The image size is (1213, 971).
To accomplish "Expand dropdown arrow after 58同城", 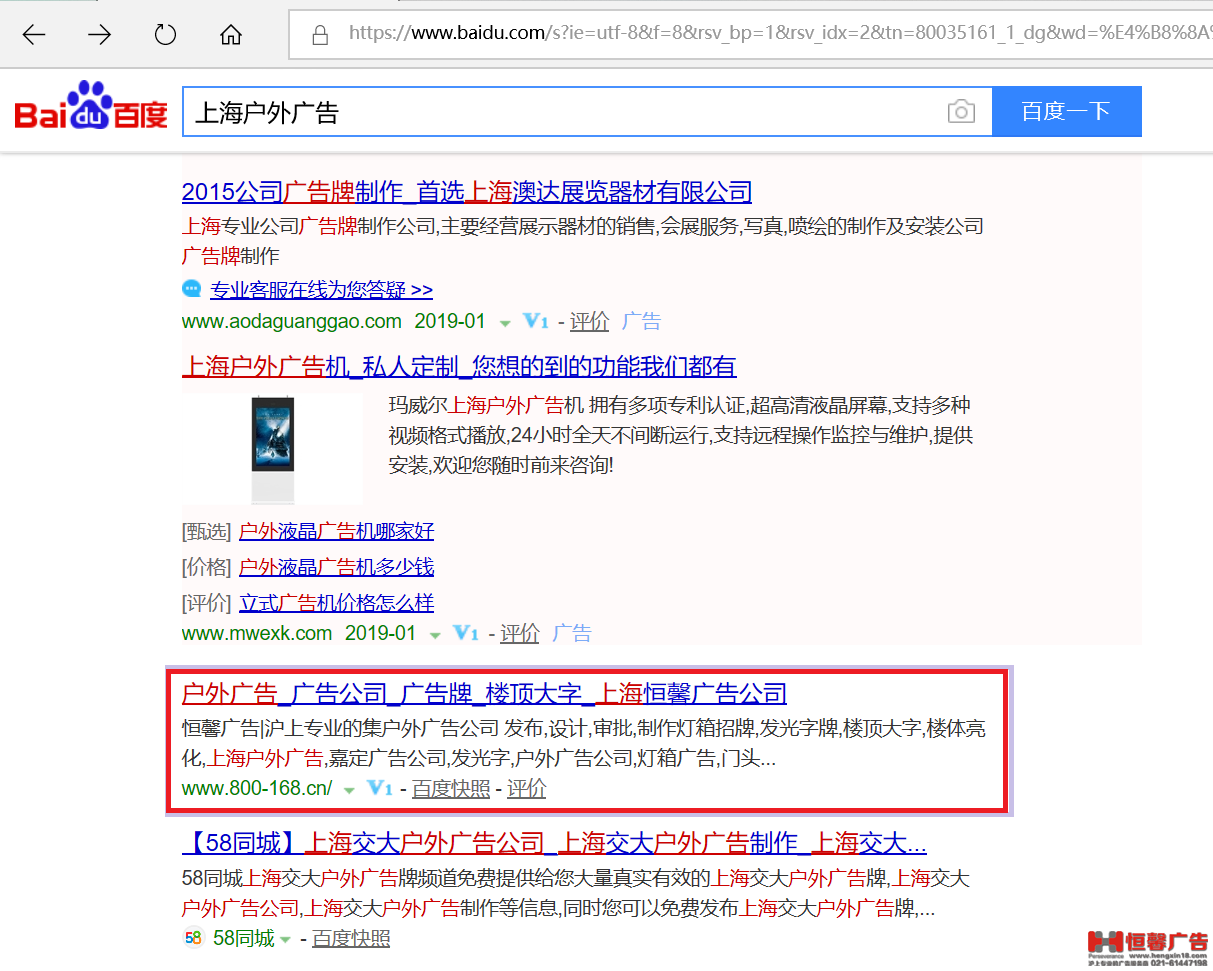I will pyautogui.click(x=285, y=939).
